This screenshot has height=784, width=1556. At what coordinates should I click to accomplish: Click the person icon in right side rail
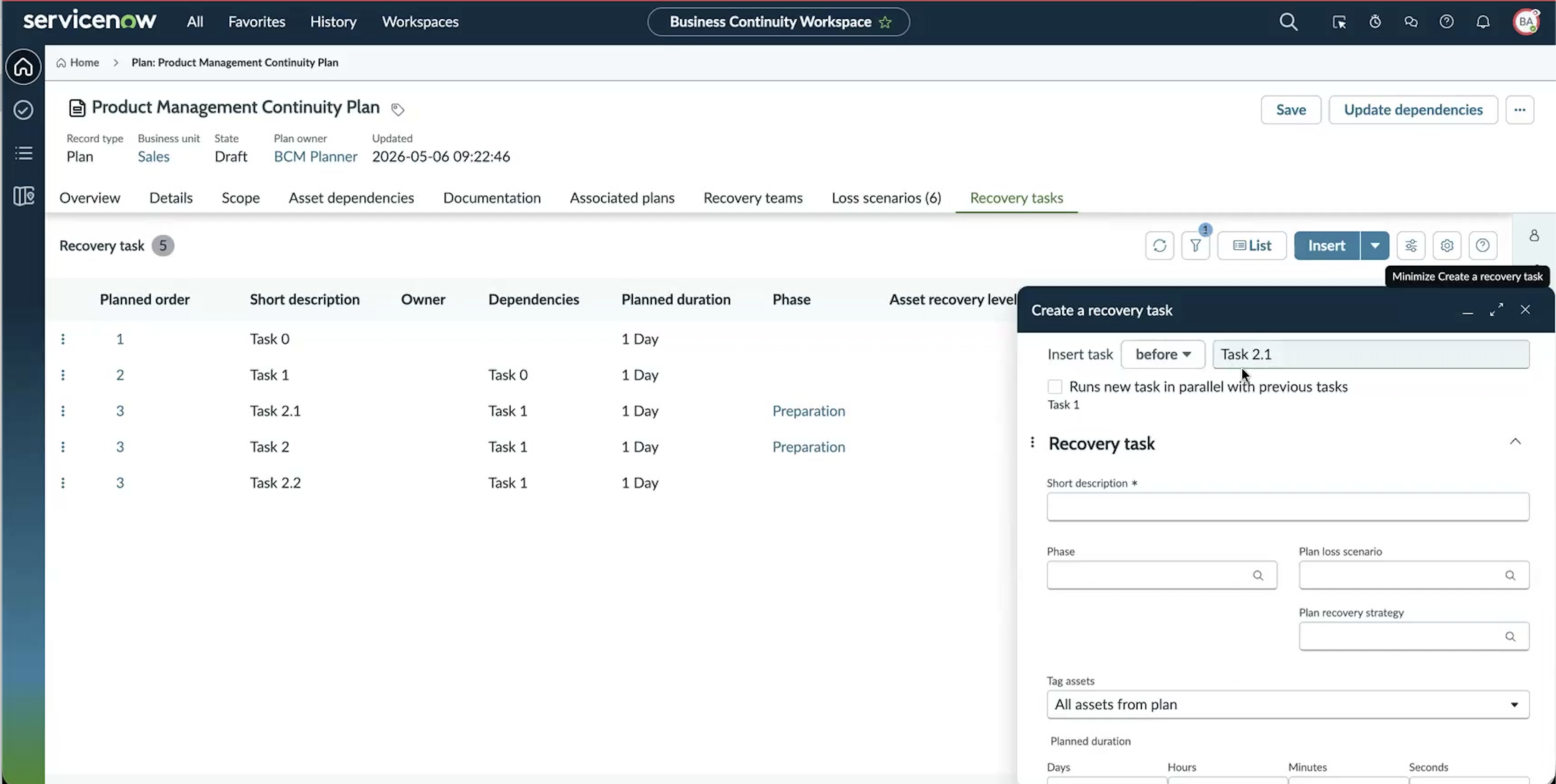pyautogui.click(x=1533, y=235)
